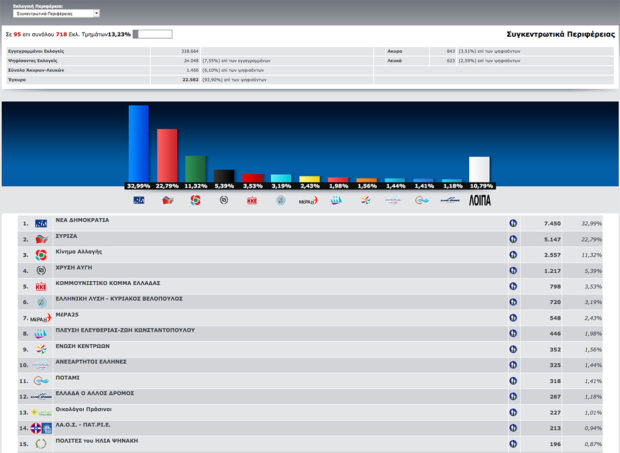Open info icon for ΑΝΕΞΑΡΤΗΤΟΙ ΕΛΛΗΝΕΣ row
The width and height of the screenshot is (620, 453).
pyautogui.click(x=513, y=365)
